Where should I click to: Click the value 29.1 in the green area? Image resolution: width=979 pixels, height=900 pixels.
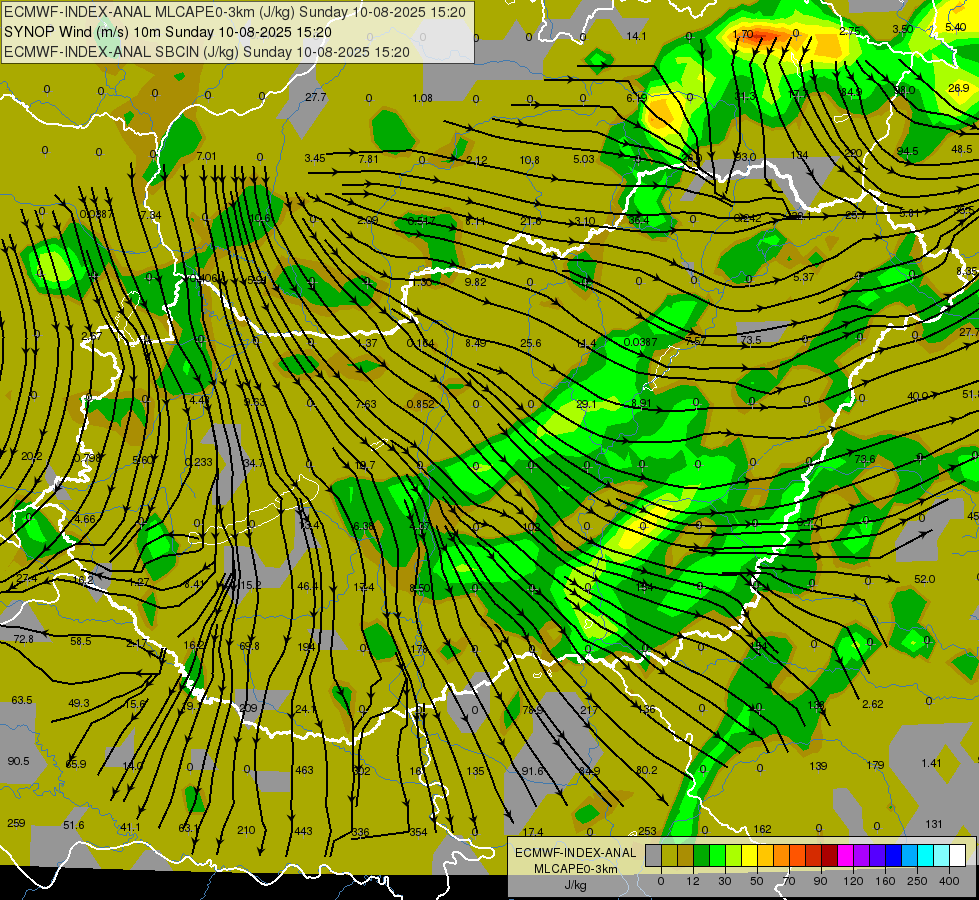pos(586,405)
